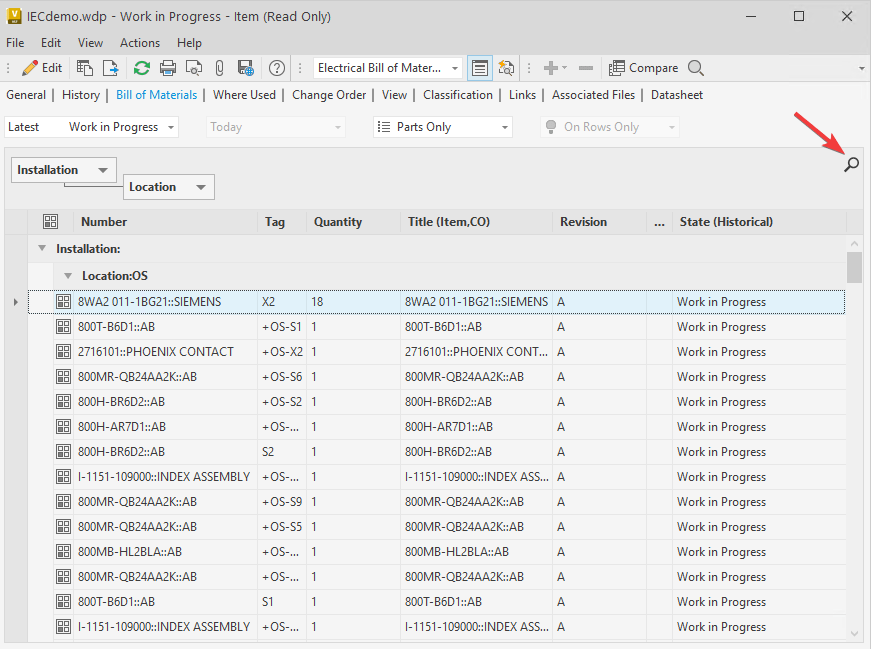Collapse the Location:OS group
The height and width of the screenshot is (649, 871).
[x=68, y=276]
